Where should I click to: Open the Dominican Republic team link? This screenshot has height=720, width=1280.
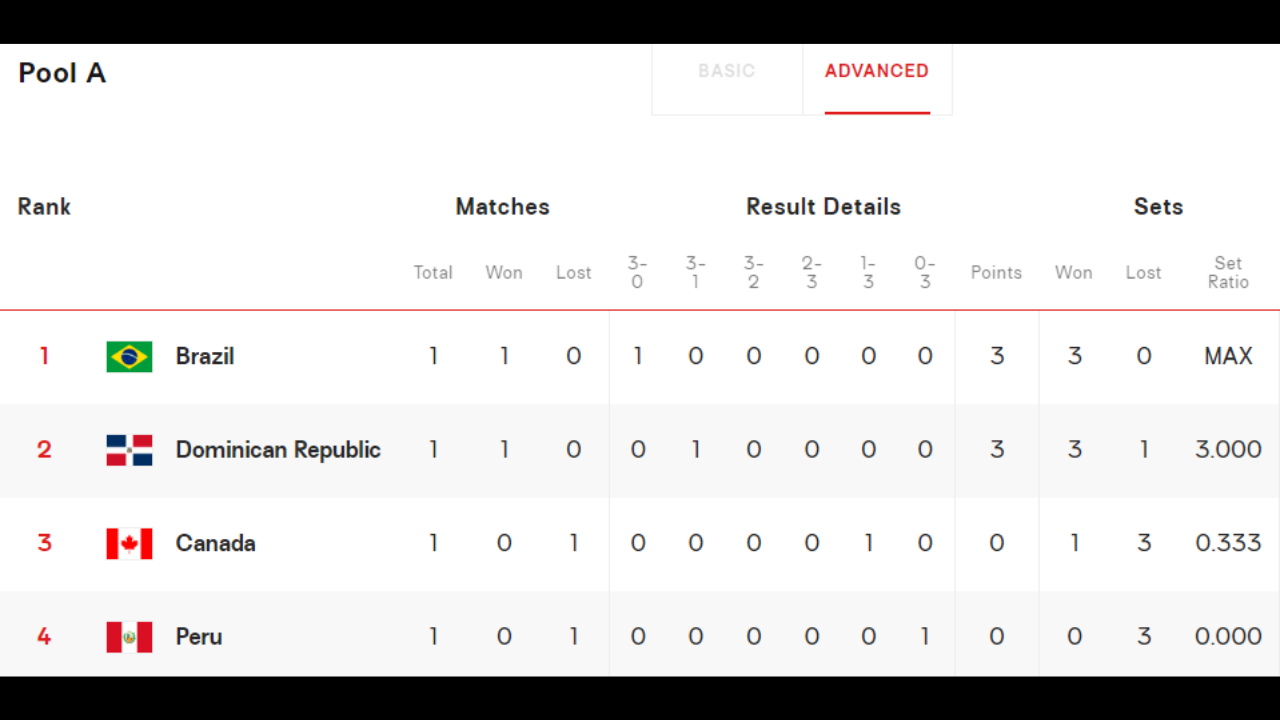pyautogui.click(x=278, y=450)
